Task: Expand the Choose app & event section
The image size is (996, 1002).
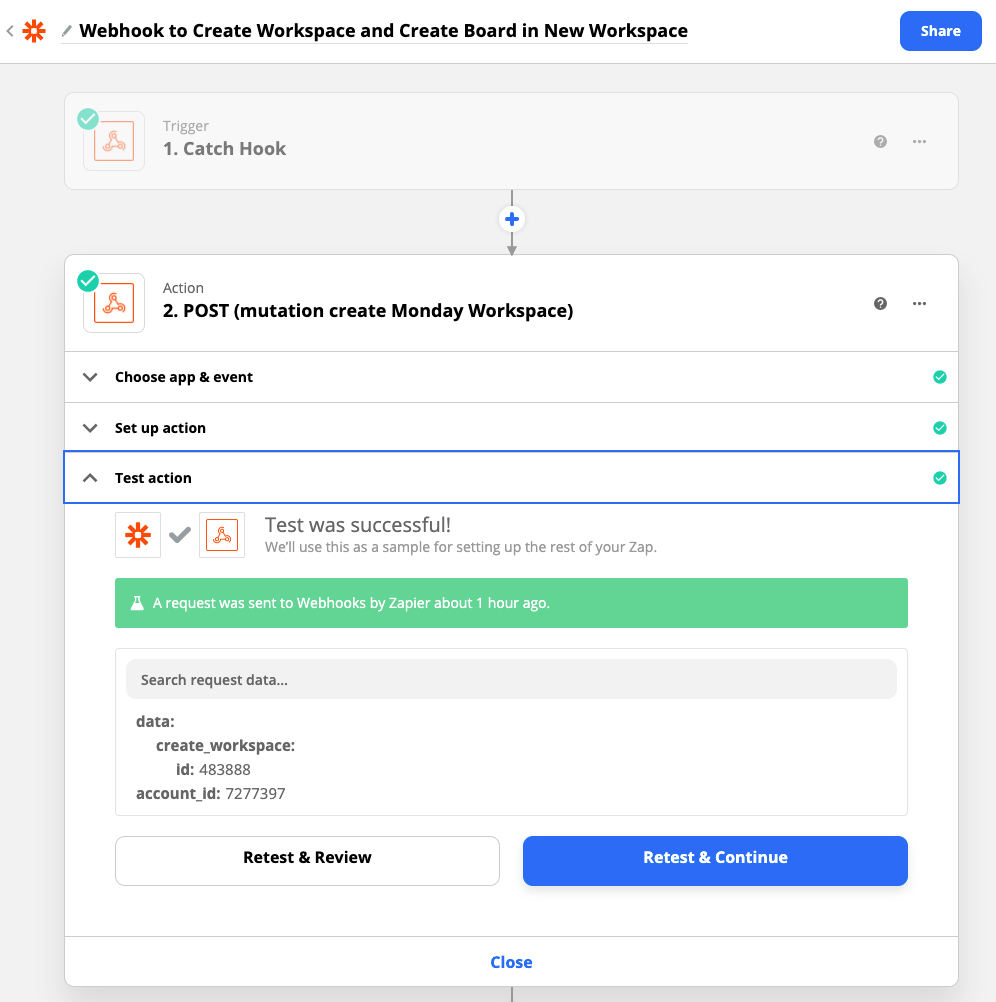Action: [511, 377]
